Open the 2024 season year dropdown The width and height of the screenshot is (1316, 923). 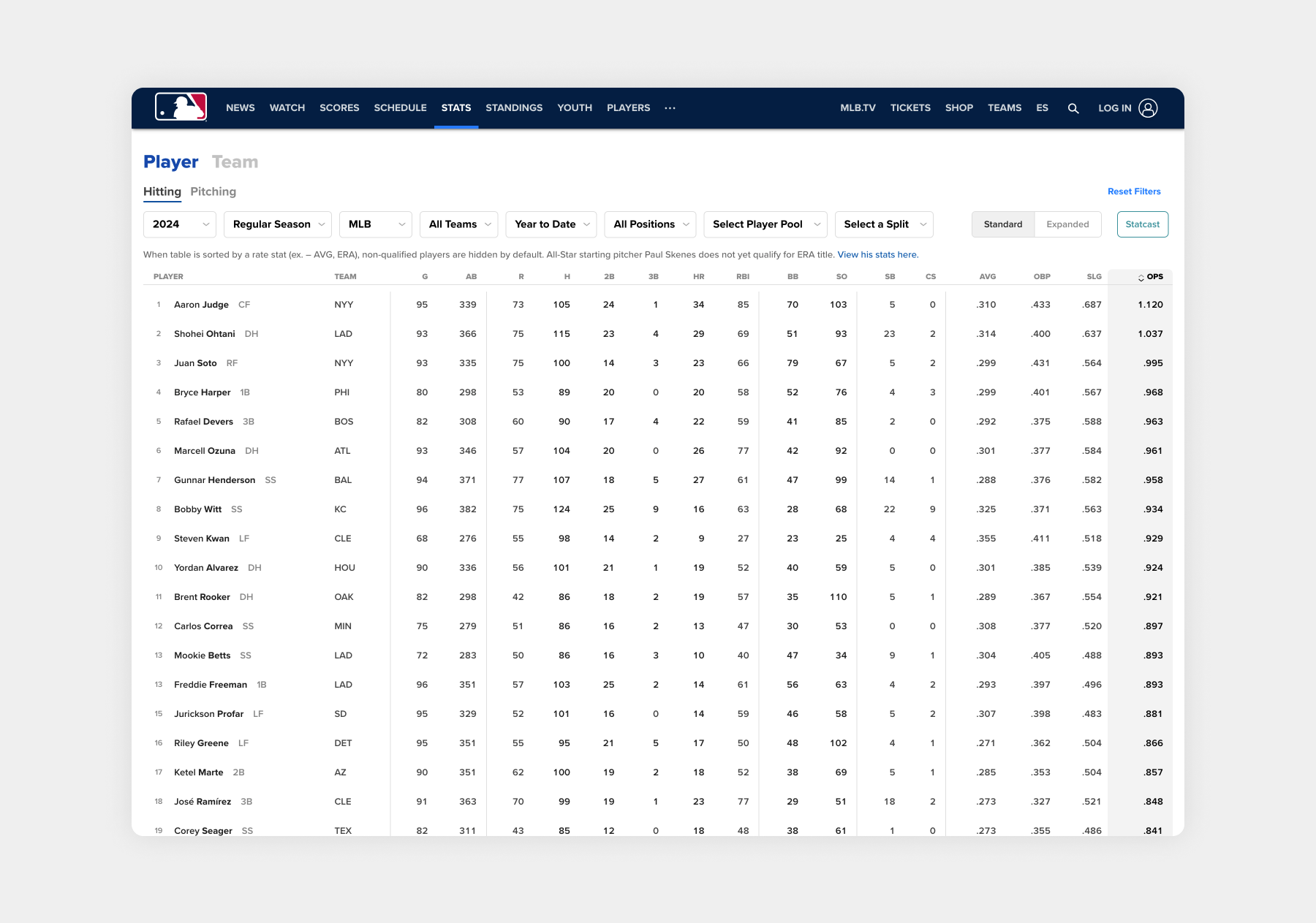coord(180,224)
